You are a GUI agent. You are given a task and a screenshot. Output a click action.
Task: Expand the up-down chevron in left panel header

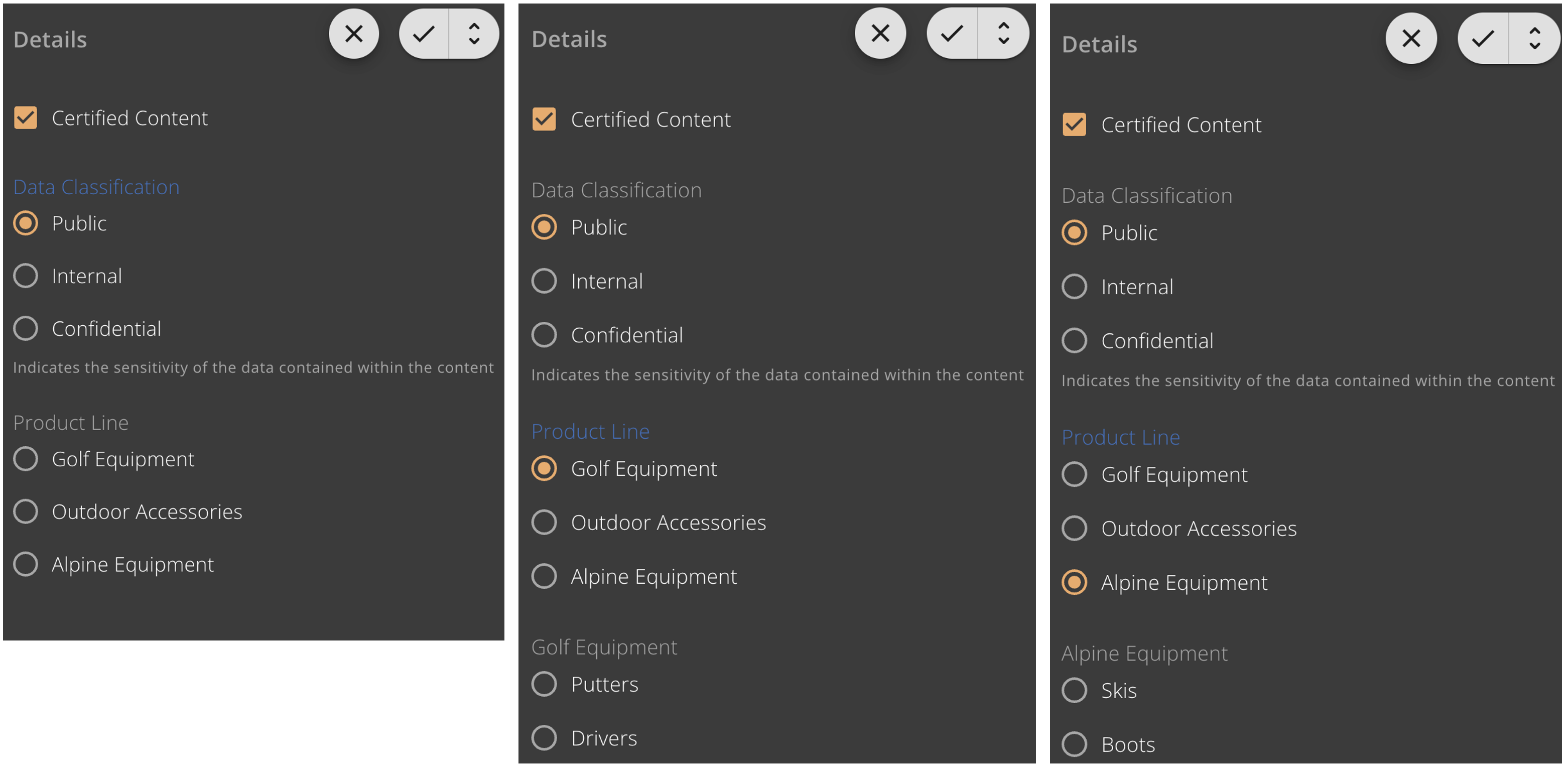pyautogui.click(x=474, y=34)
